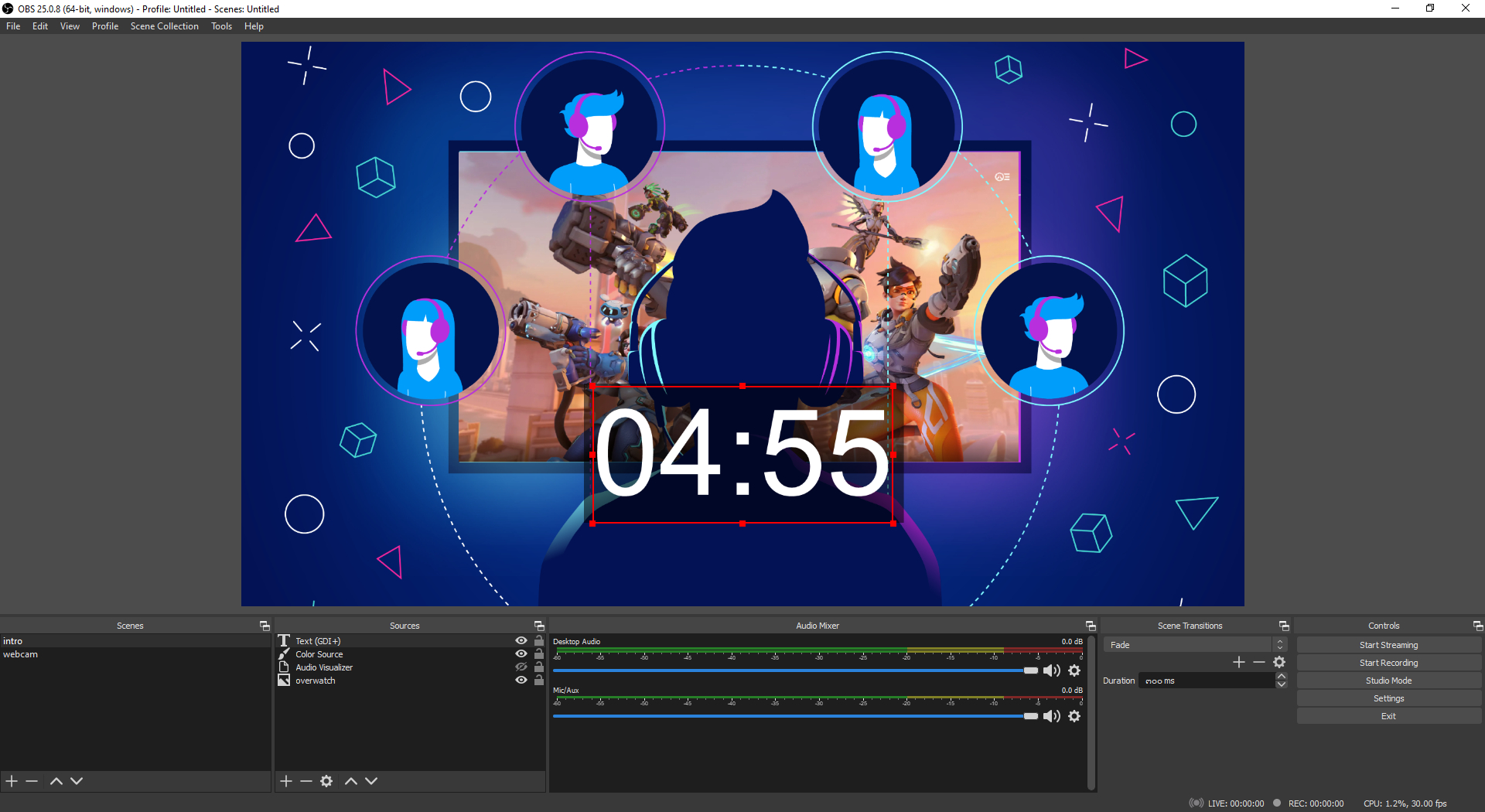Open the Tools menu
Screen dimensions: 1485x812
click(x=221, y=26)
